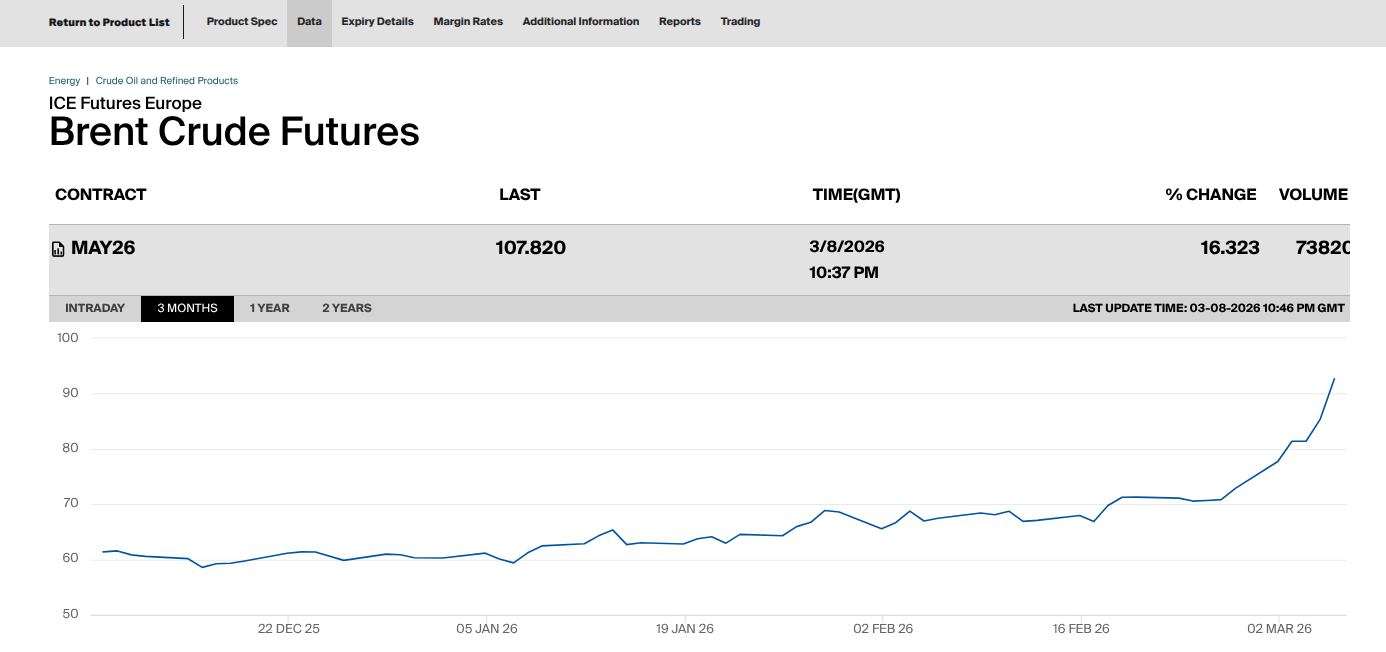Select the 3 Months chart range

pyautogui.click(x=187, y=308)
